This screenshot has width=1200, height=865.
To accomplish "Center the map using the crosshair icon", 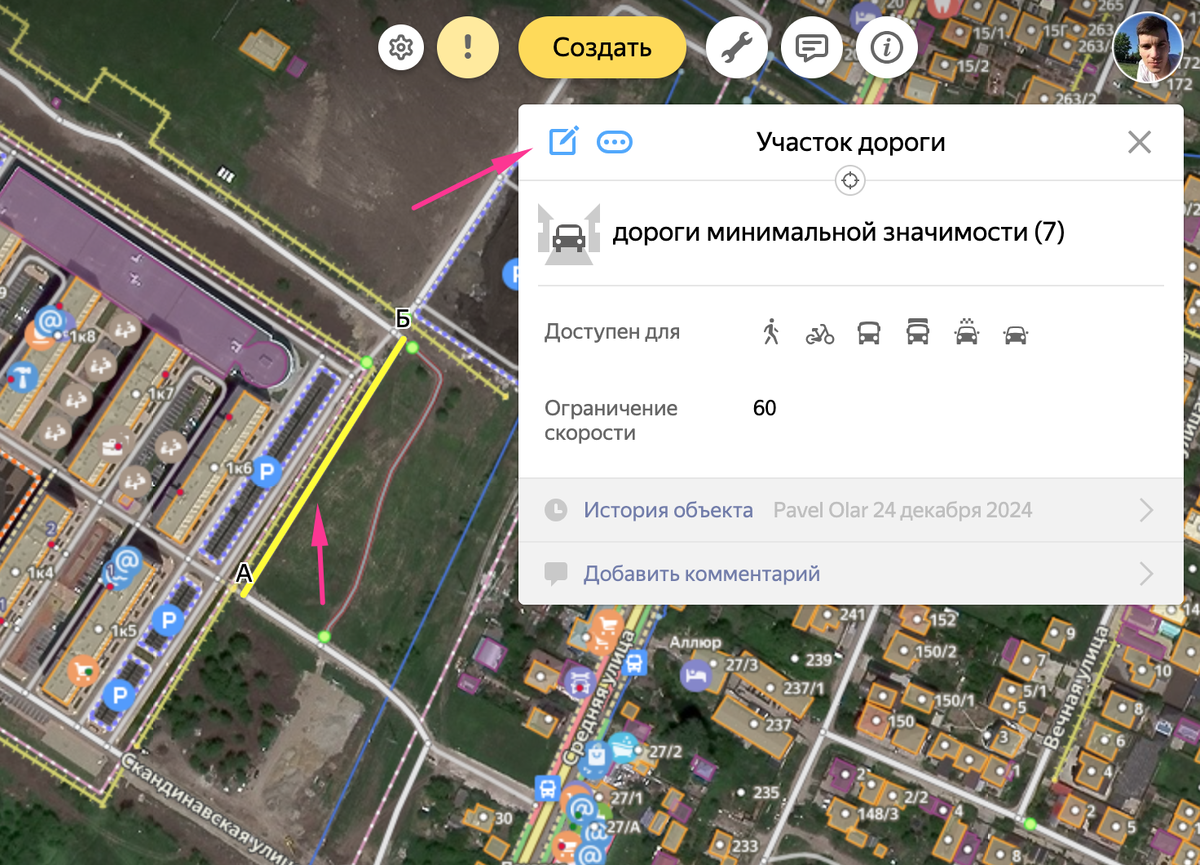I will (x=849, y=180).
